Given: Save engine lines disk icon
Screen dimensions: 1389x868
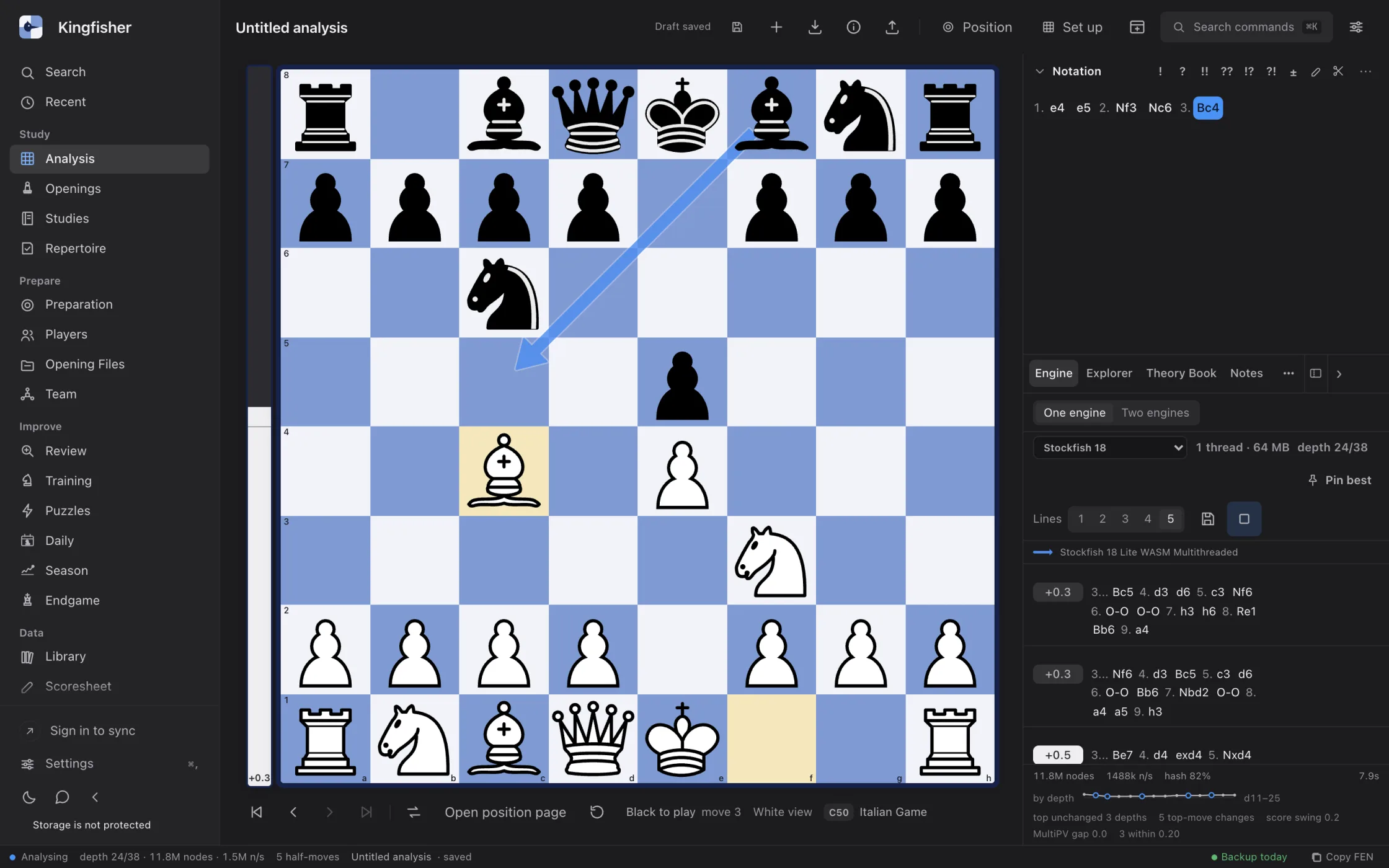Looking at the screenshot, I should click(1208, 519).
